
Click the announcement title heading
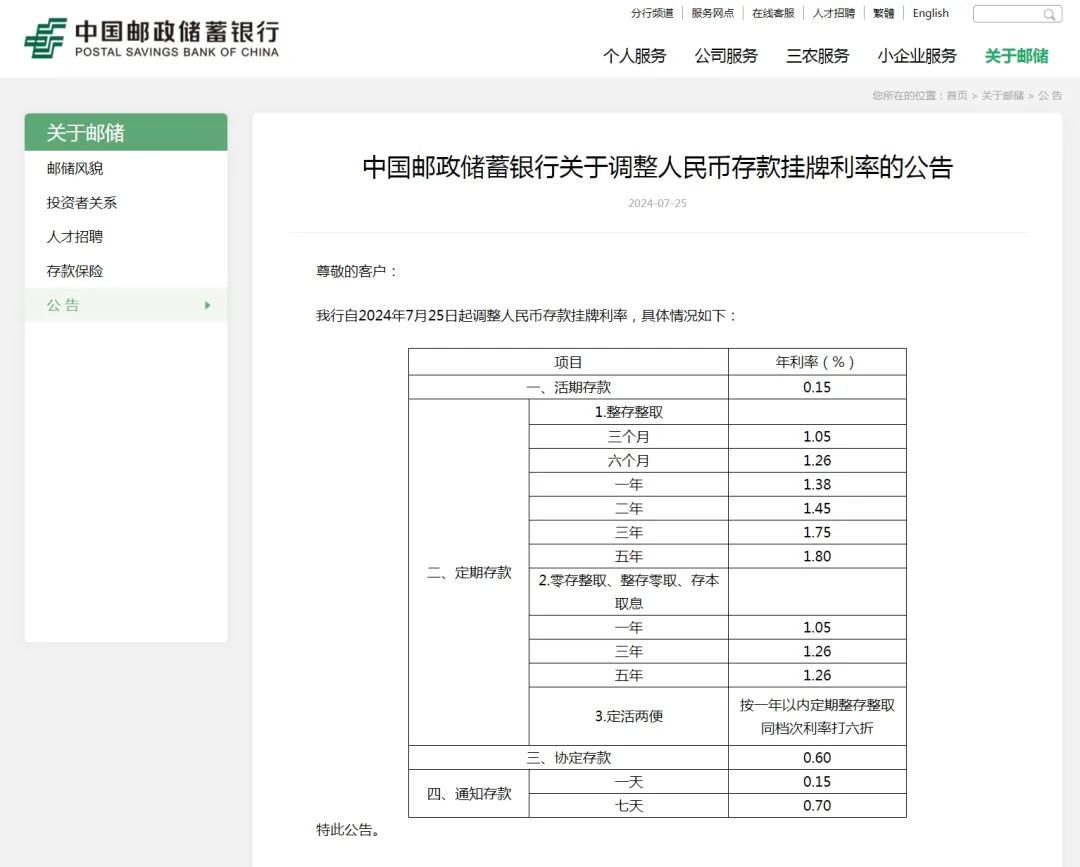tap(658, 167)
